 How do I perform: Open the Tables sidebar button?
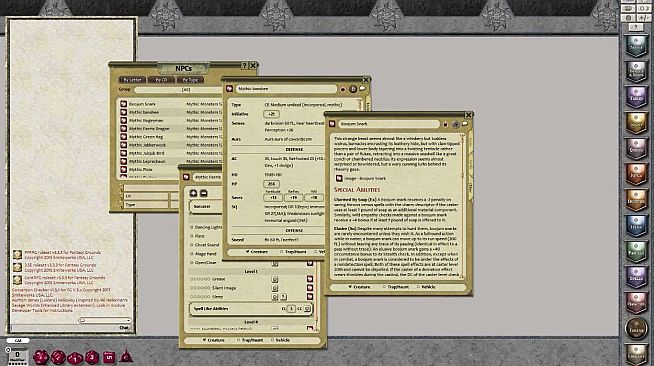pyautogui.click(x=636, y=97)
